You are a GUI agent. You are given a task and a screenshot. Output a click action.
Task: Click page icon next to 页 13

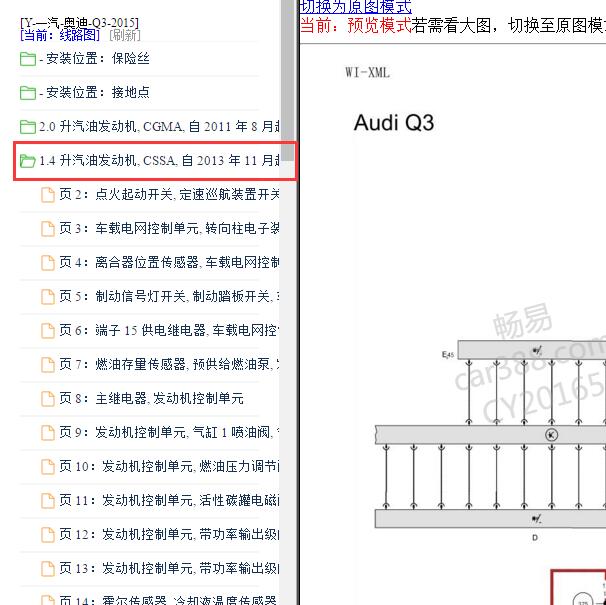(x=48, y=569)
